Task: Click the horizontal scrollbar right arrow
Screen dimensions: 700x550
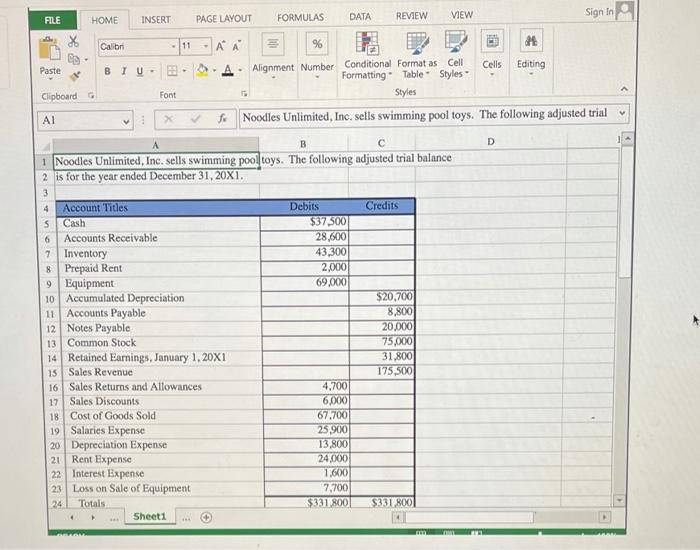Action: [x=604, y=517]
